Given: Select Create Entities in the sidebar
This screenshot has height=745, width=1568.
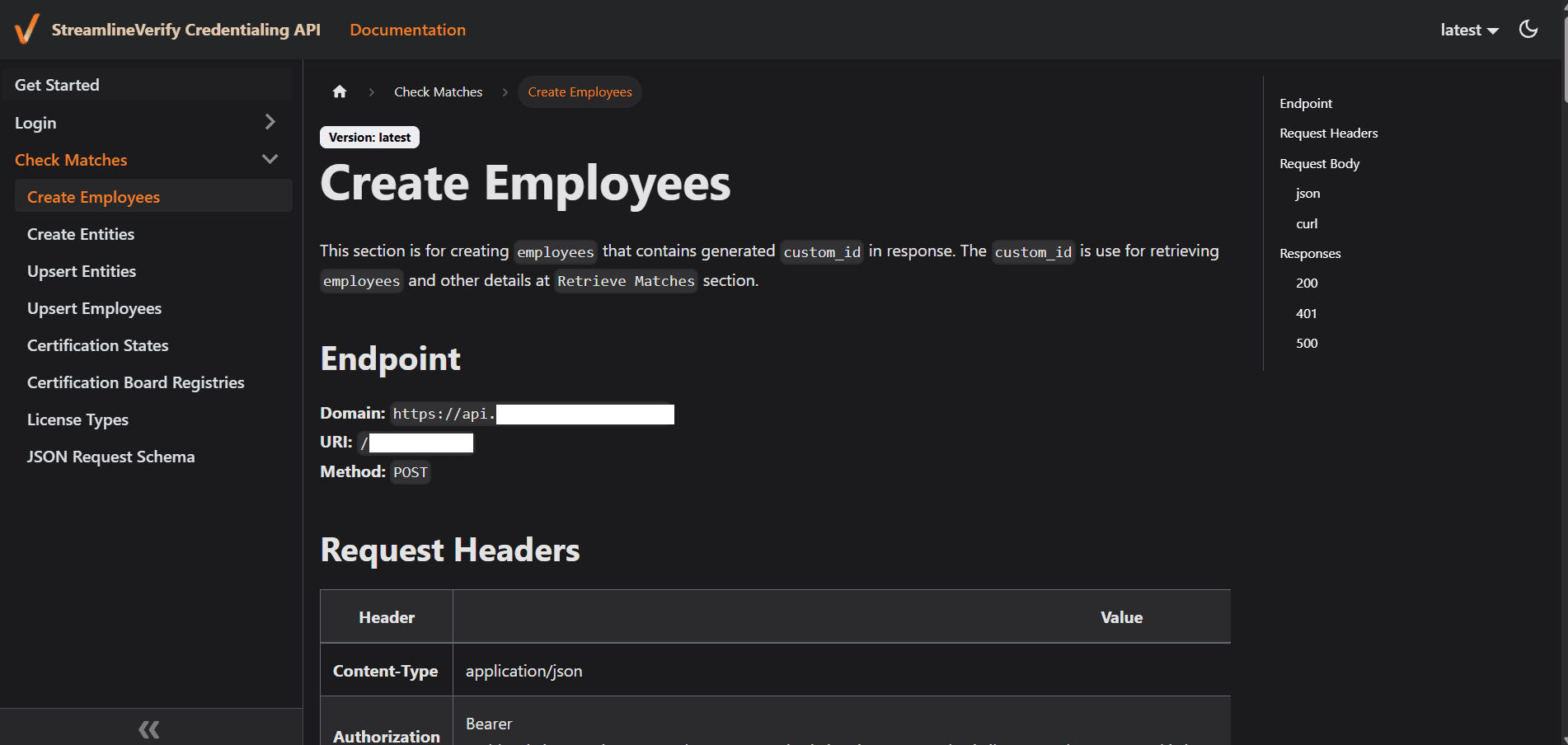Looking at the screenshot, I should pos(81,234).
